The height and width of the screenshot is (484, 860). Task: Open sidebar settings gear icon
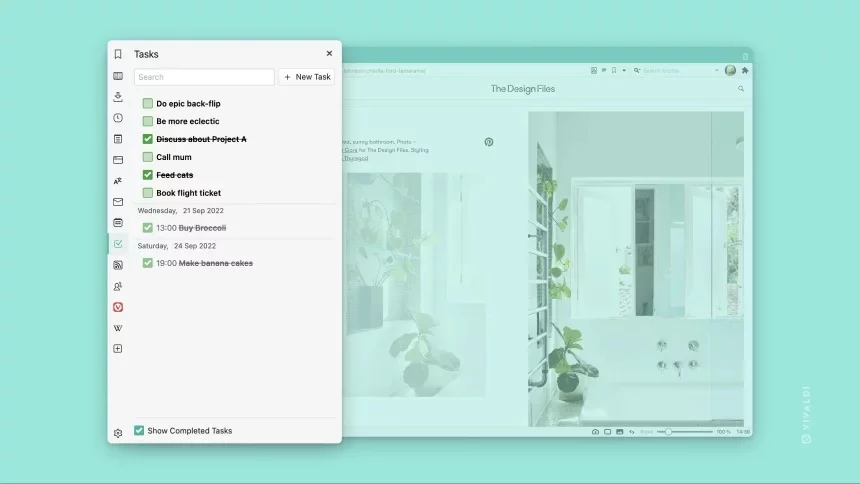118,433
